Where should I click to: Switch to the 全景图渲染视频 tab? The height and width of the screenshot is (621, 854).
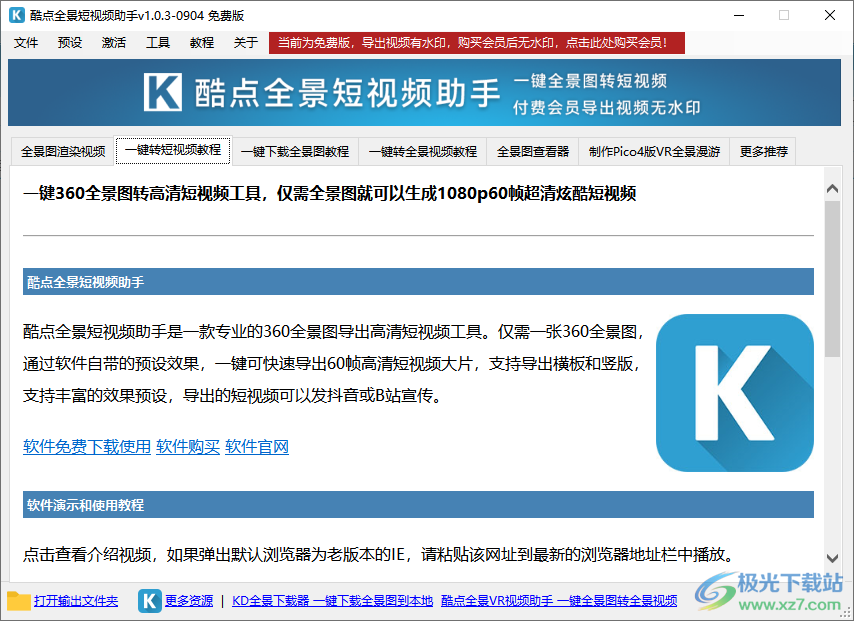pos(63,152)
